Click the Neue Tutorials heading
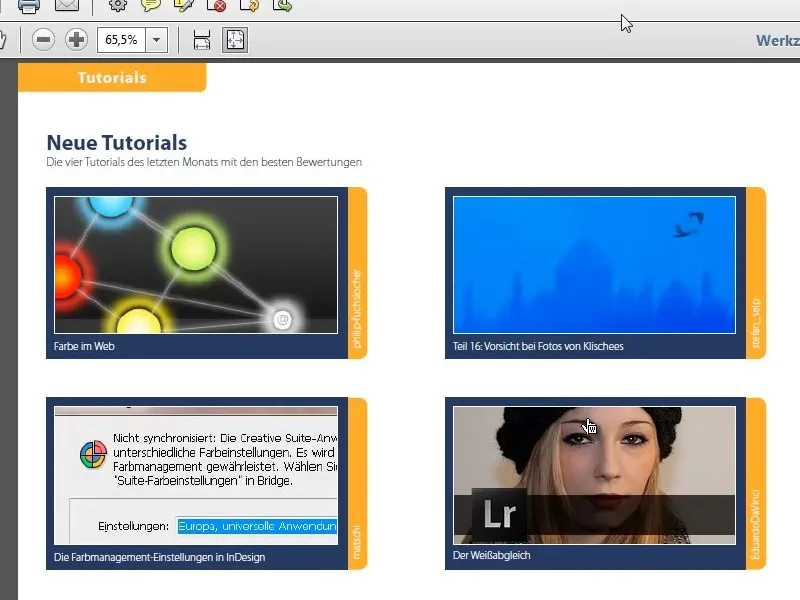800x600 pixels. 117,143
